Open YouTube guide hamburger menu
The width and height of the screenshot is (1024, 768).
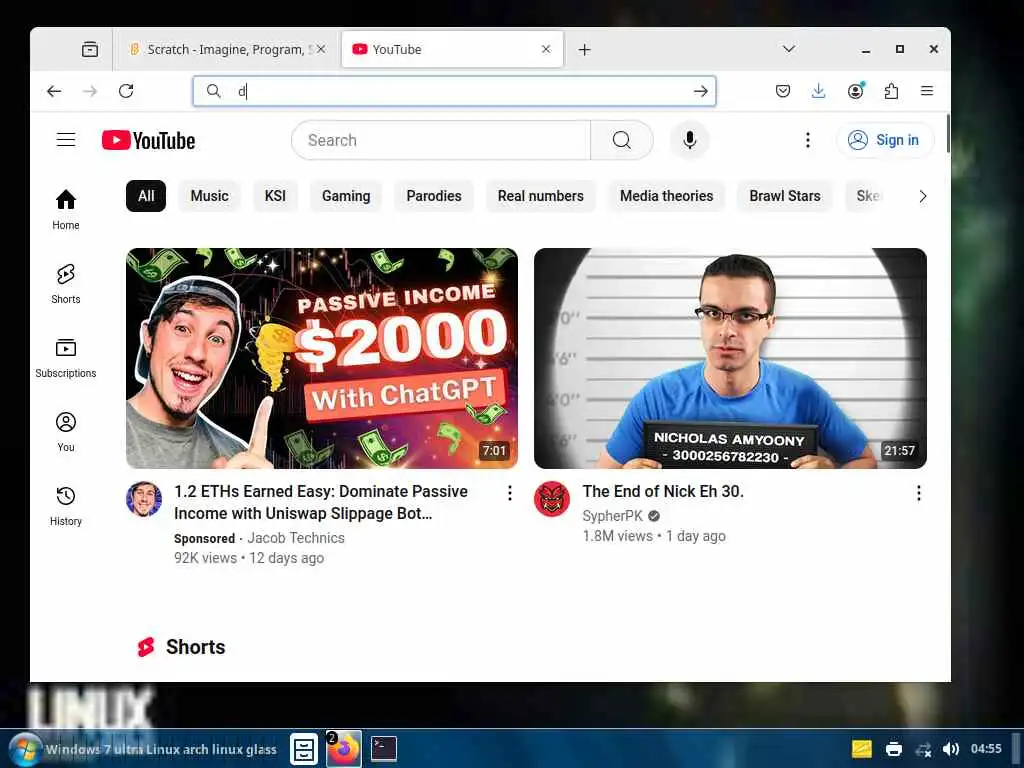tap(66, 140)
